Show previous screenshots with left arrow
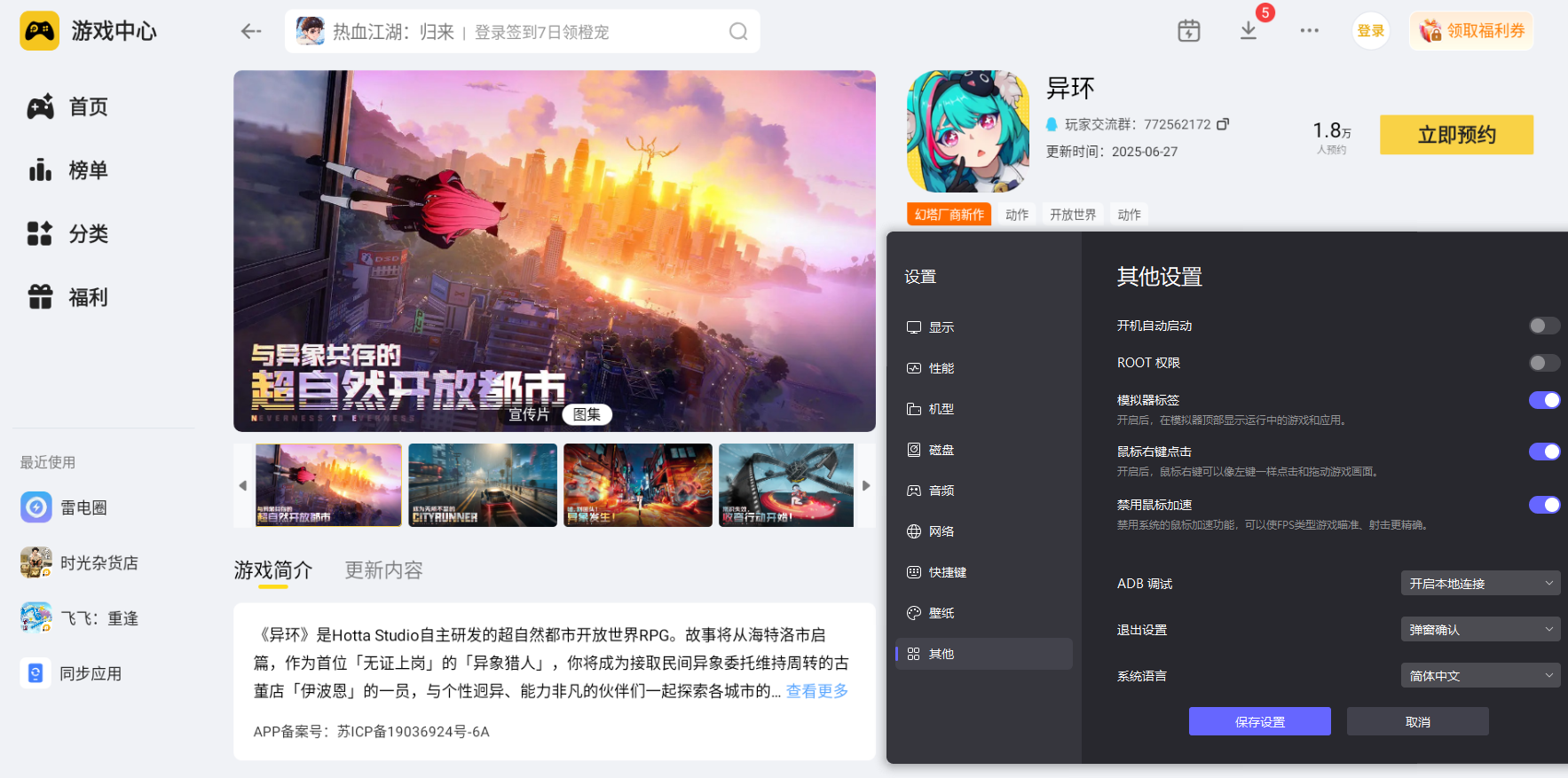The width and height of the screenshot is (1568, 778). [243, 485]
